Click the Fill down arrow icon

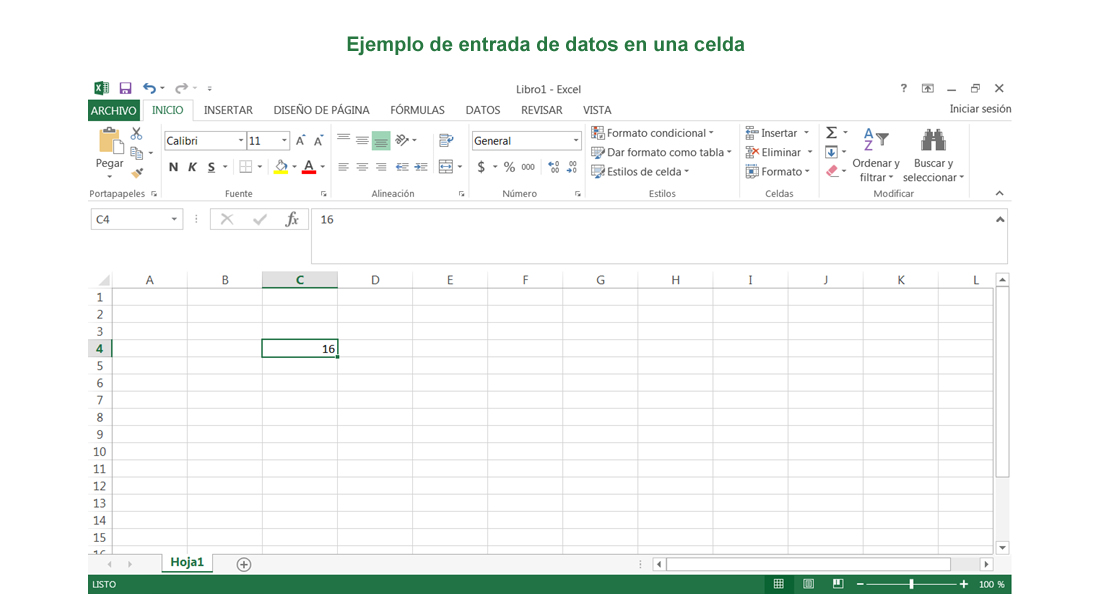(831, 152)
